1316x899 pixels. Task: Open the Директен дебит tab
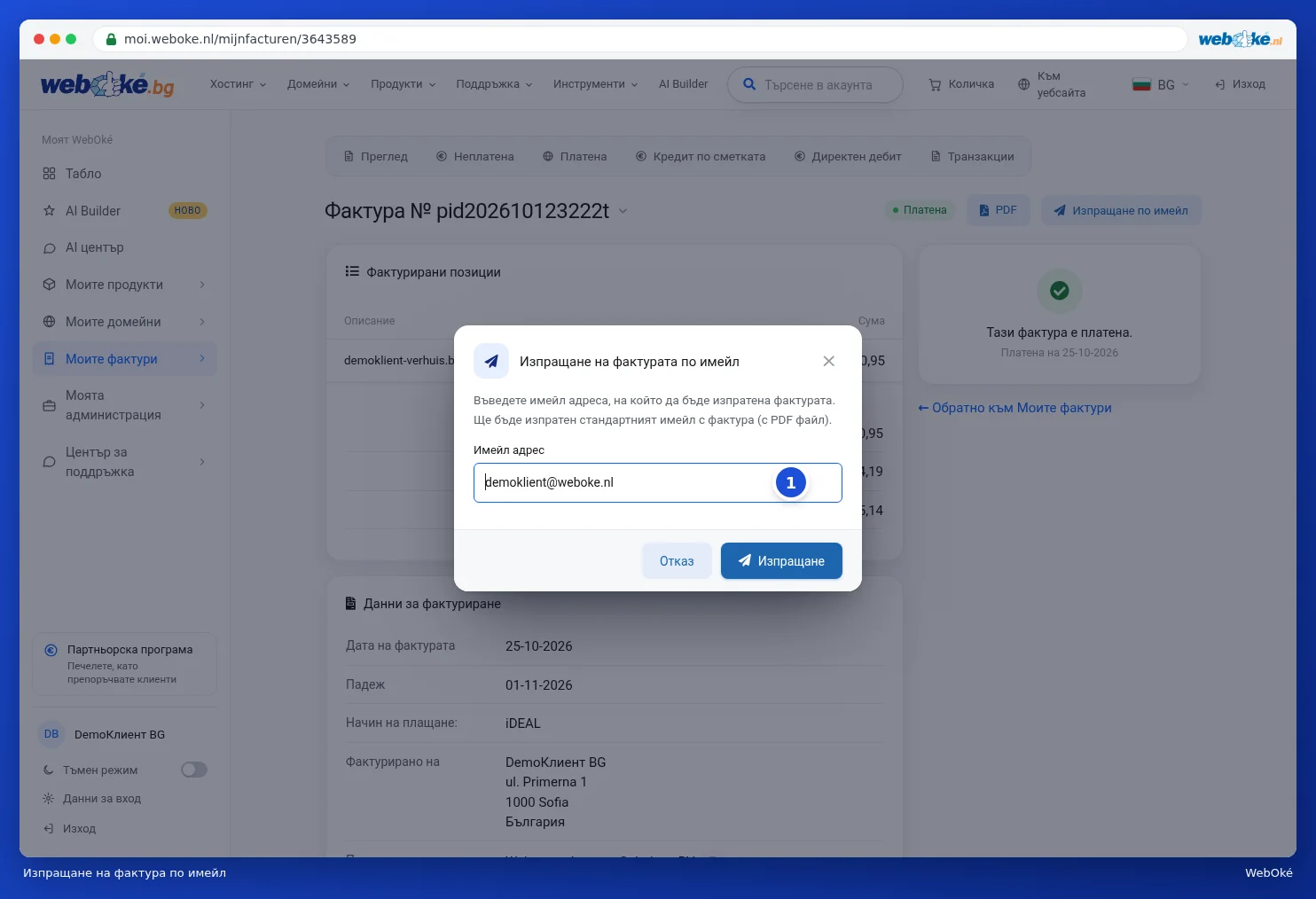[849, 157]
